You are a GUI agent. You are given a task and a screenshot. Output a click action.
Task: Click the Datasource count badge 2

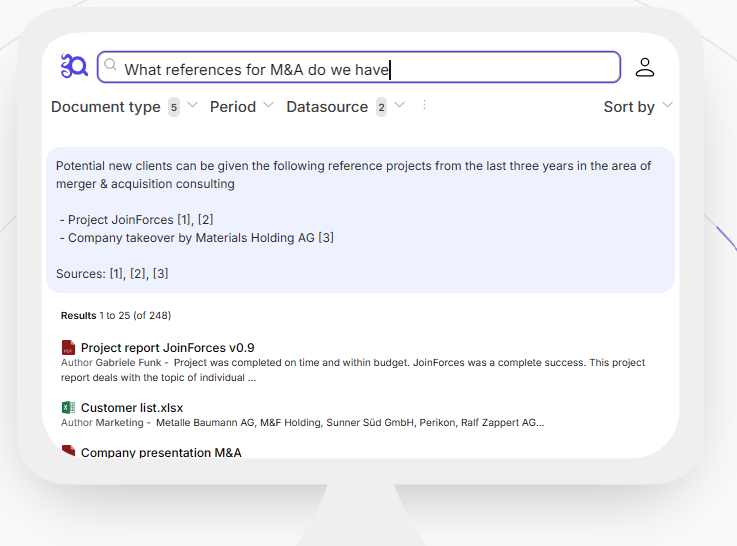coord(381,108)
